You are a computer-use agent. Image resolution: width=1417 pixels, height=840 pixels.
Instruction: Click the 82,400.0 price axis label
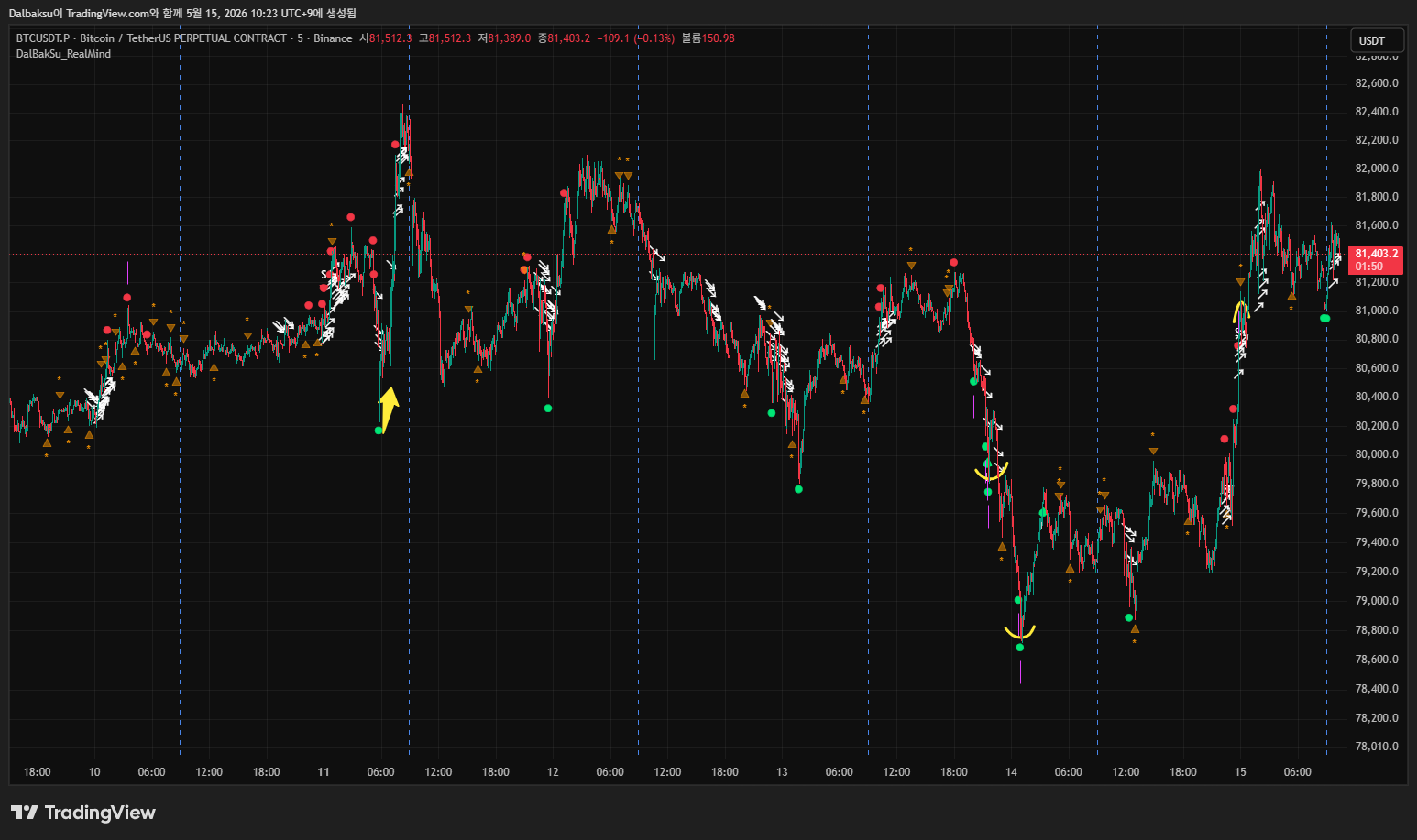(x=1377, y=112)
